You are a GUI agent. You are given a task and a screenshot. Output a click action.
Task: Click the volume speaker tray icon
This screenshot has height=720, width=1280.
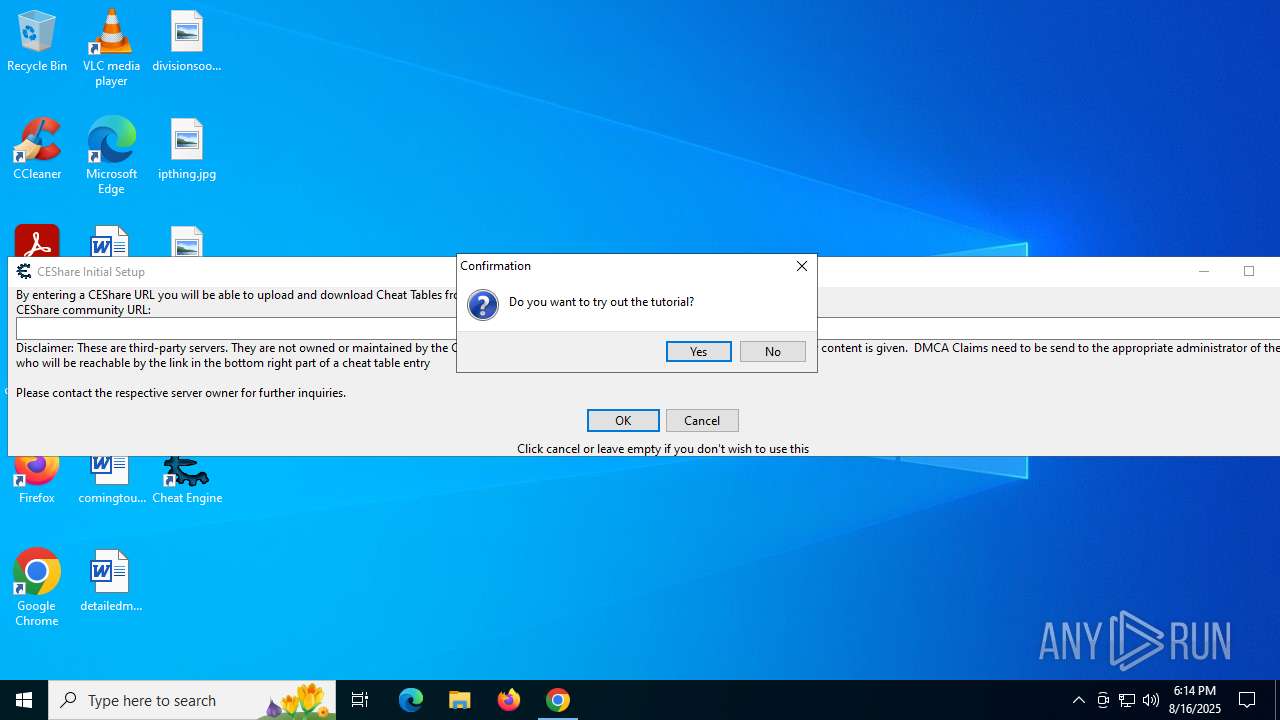point(1151,700)
